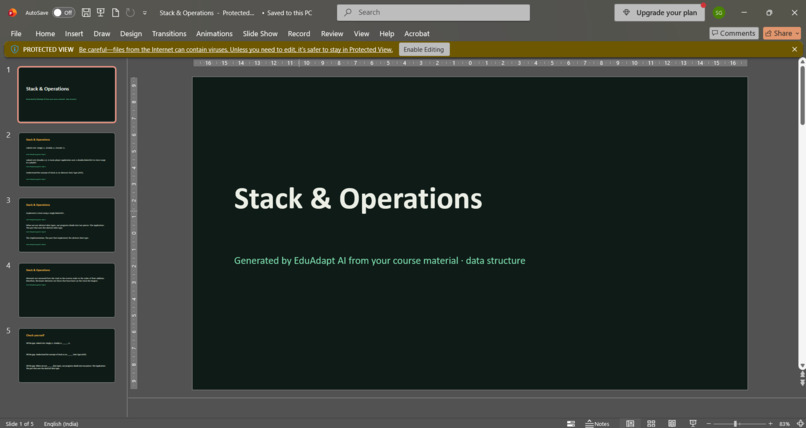Viewport: 806px width, 428px height.
Task: Select slide 2 thumbnail
Action: point(67,160)
